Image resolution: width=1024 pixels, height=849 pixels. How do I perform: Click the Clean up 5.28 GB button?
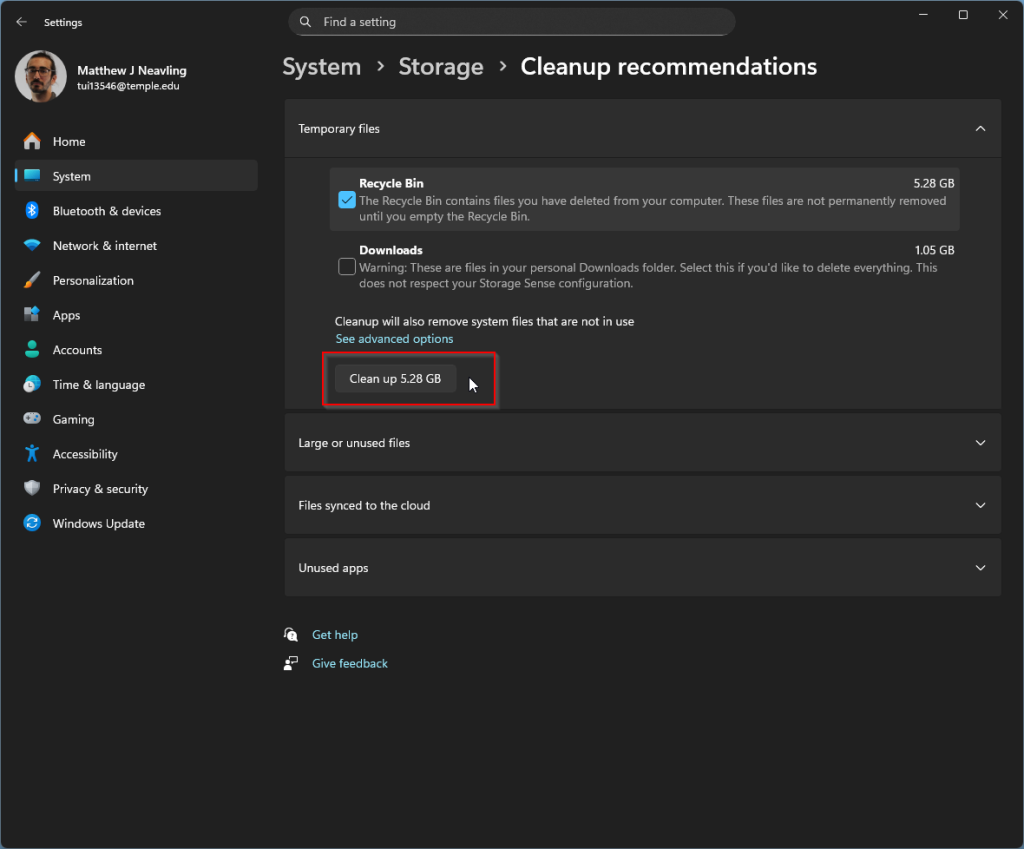tap(395, 379)
